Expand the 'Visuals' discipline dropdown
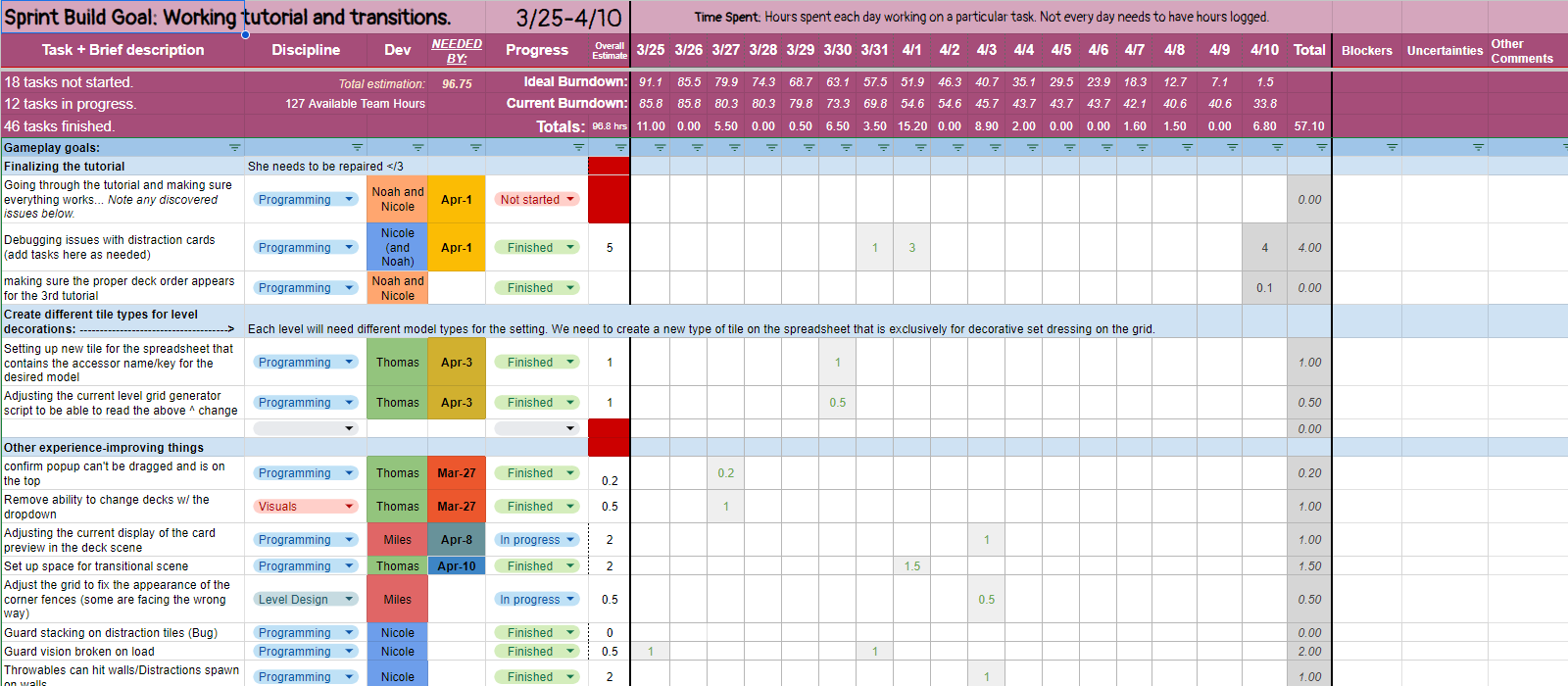 pyautogui.click(x=349, y=507)
